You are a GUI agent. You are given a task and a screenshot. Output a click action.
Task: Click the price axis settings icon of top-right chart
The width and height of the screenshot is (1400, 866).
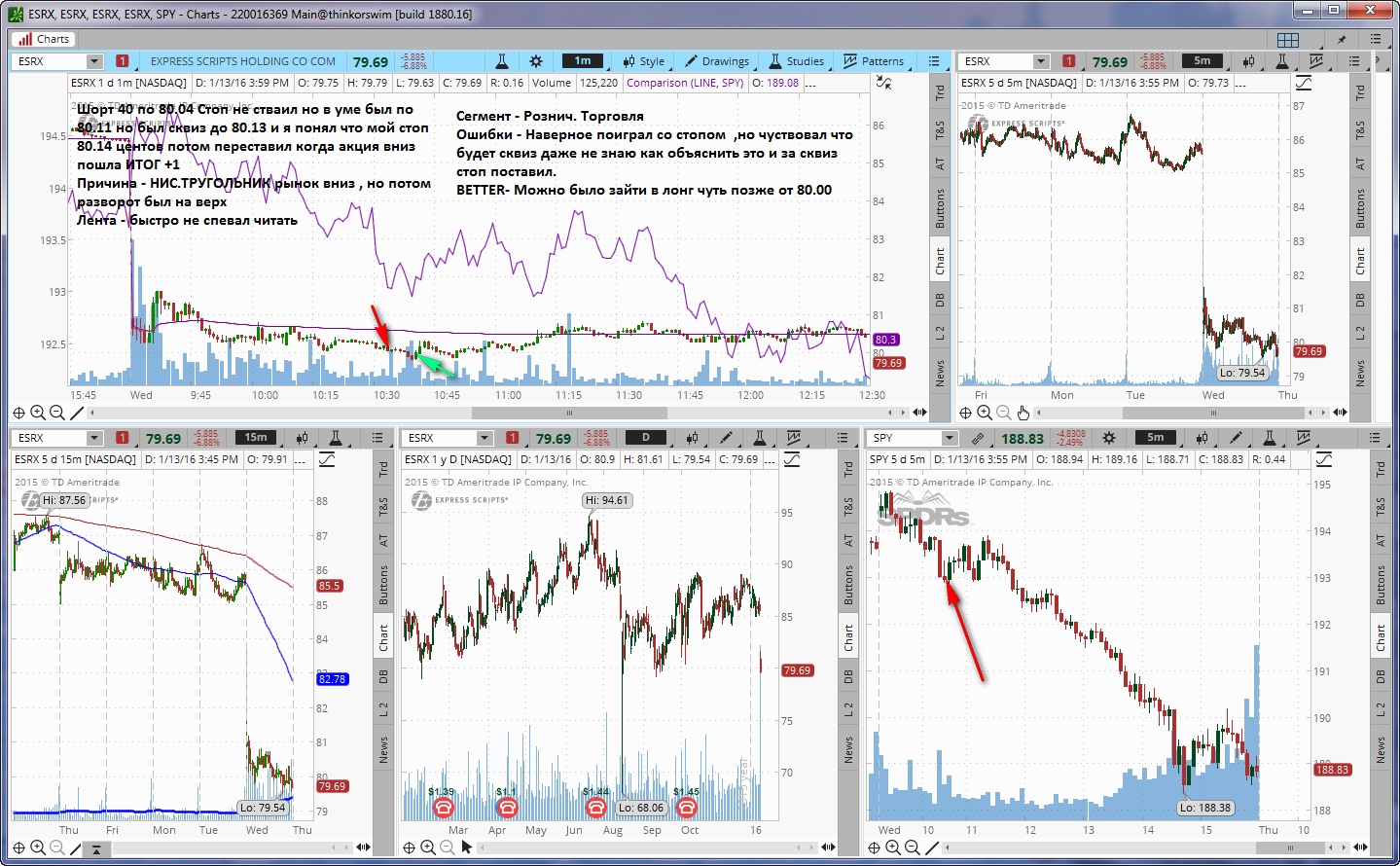click(1304, 83)
